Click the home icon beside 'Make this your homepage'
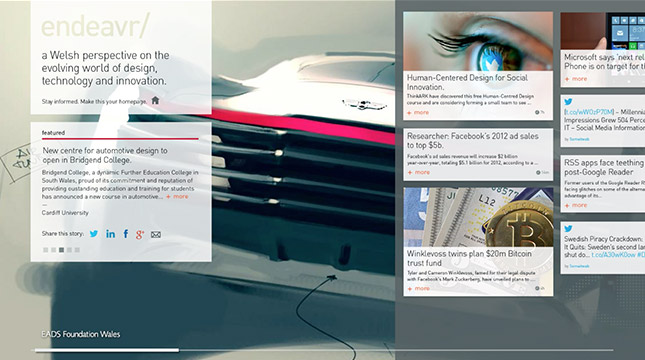 tap(155, 100)
